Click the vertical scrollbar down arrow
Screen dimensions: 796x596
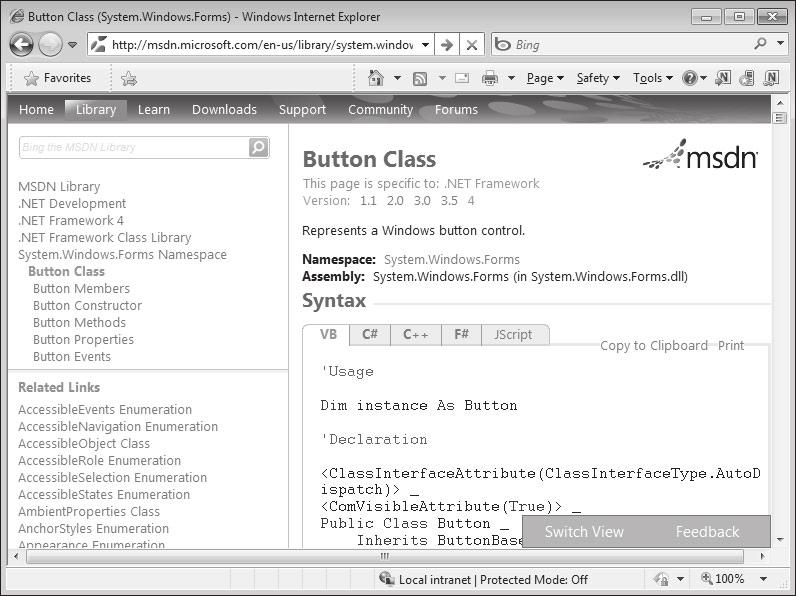[780, 540]
